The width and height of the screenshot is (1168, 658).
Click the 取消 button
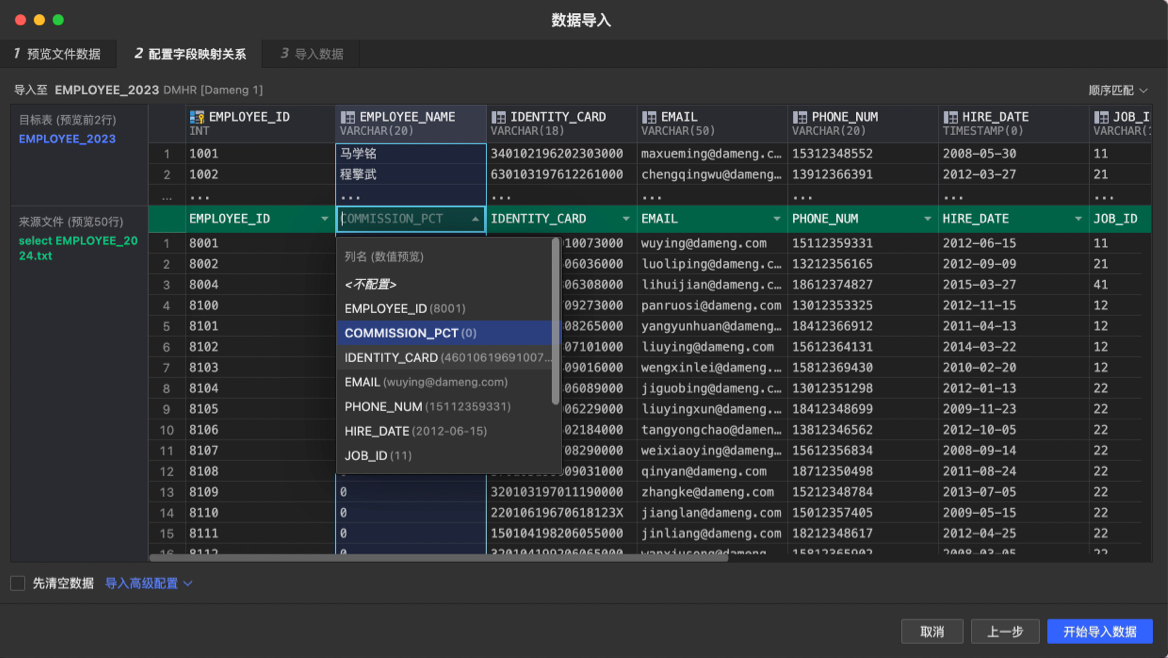click(931, 631)
